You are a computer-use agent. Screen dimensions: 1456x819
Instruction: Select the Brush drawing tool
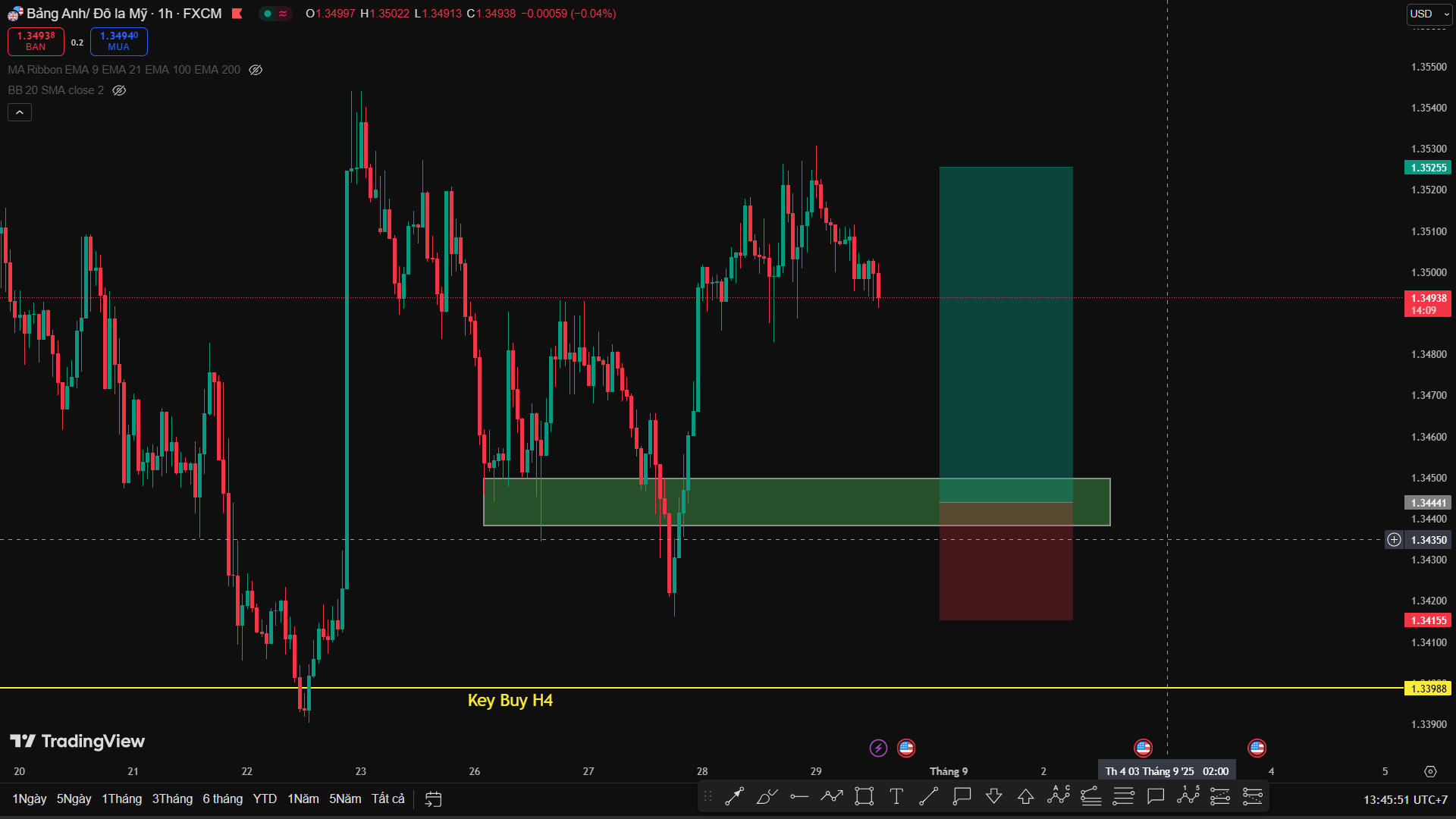click(x=767, y=796)
